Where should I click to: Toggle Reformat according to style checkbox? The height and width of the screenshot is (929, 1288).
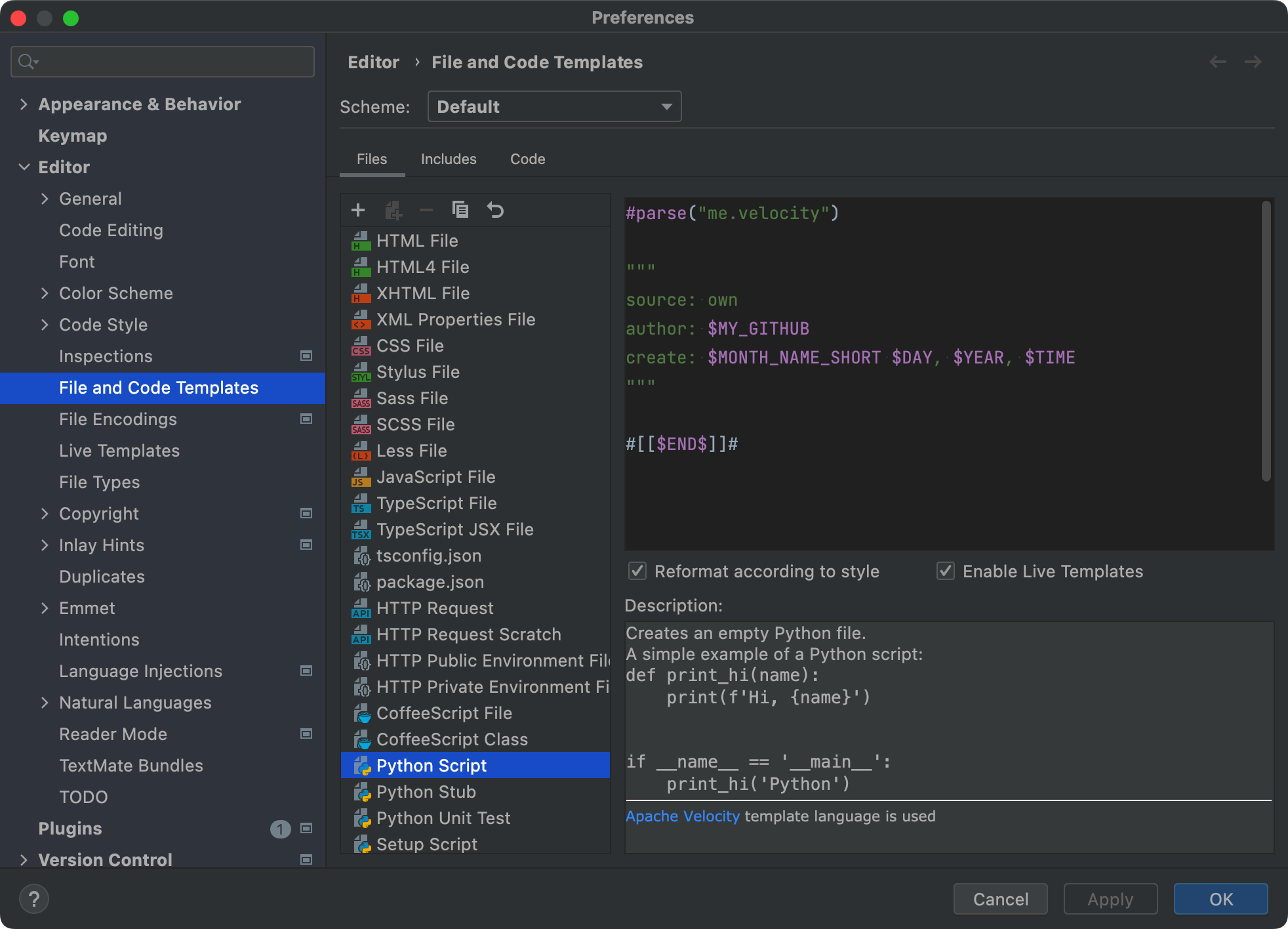[x=637, y=571]
